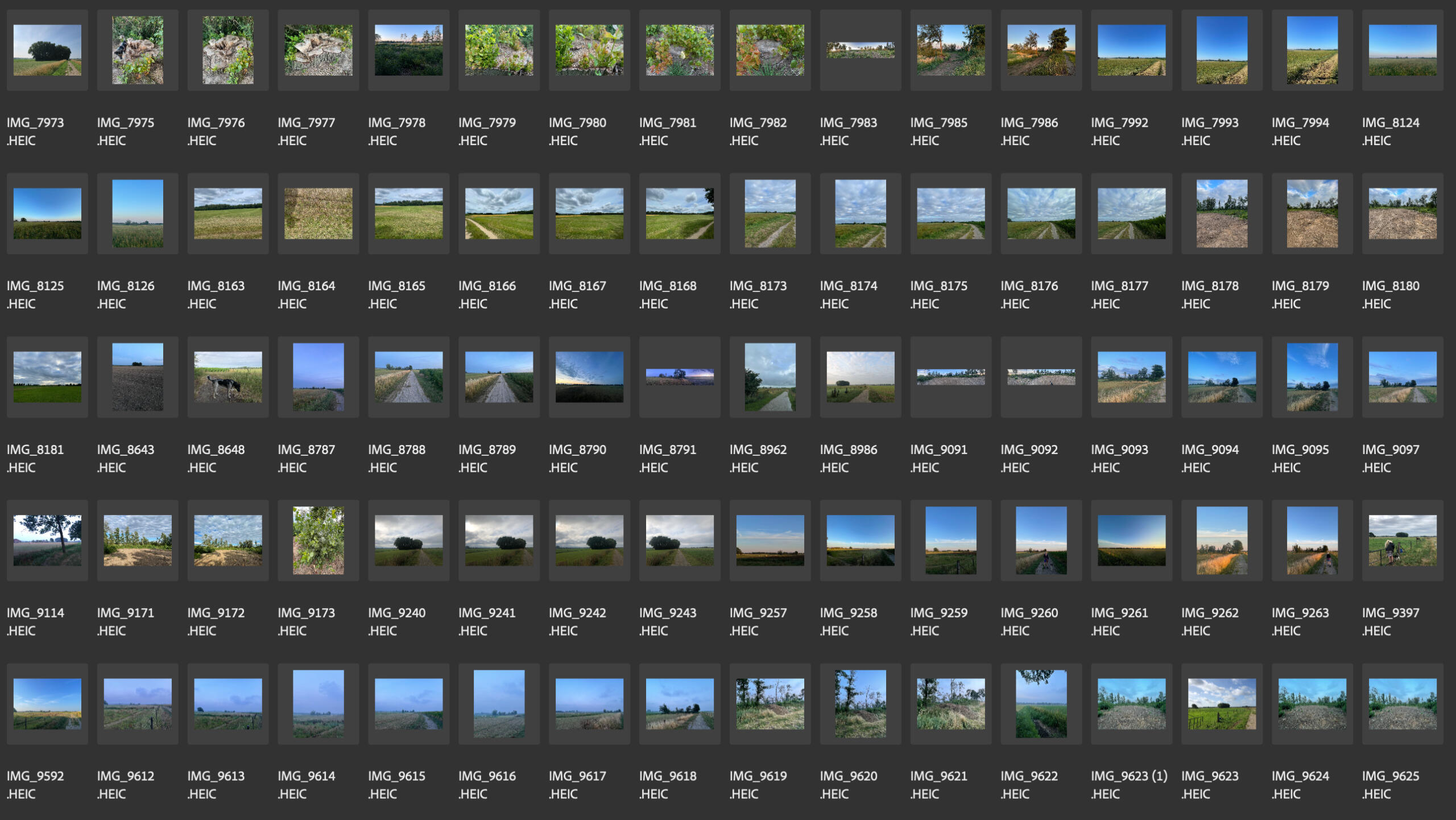Click the IMG_9262.HEIC sunset path photo
Viewport: 1456px width, 820px height.
1222,540
